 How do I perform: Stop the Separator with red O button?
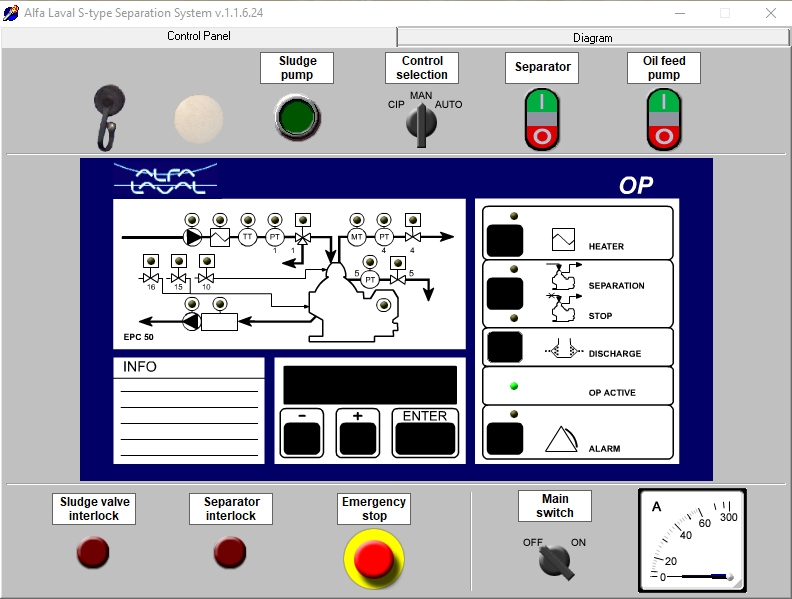pyautogui.click(x=541, y=136)
